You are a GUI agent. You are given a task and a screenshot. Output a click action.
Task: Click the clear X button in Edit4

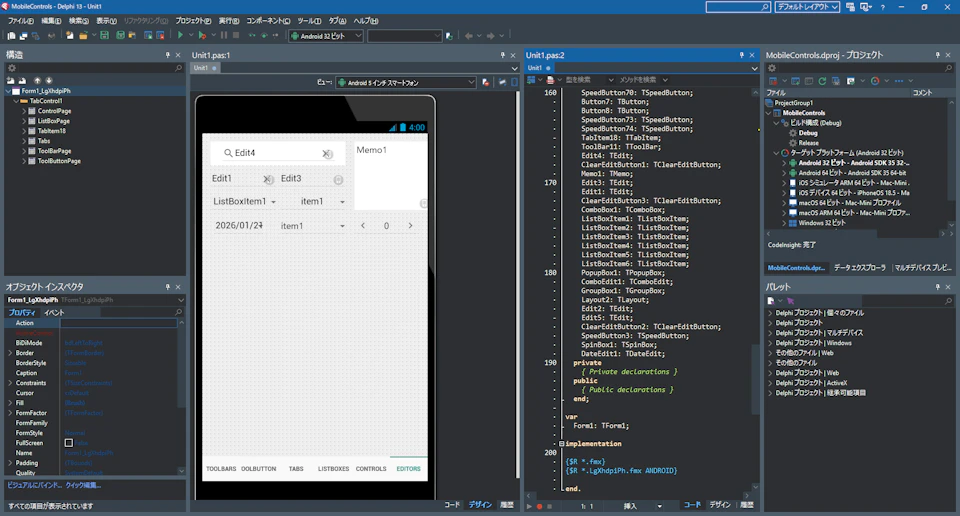coord(327,154)
